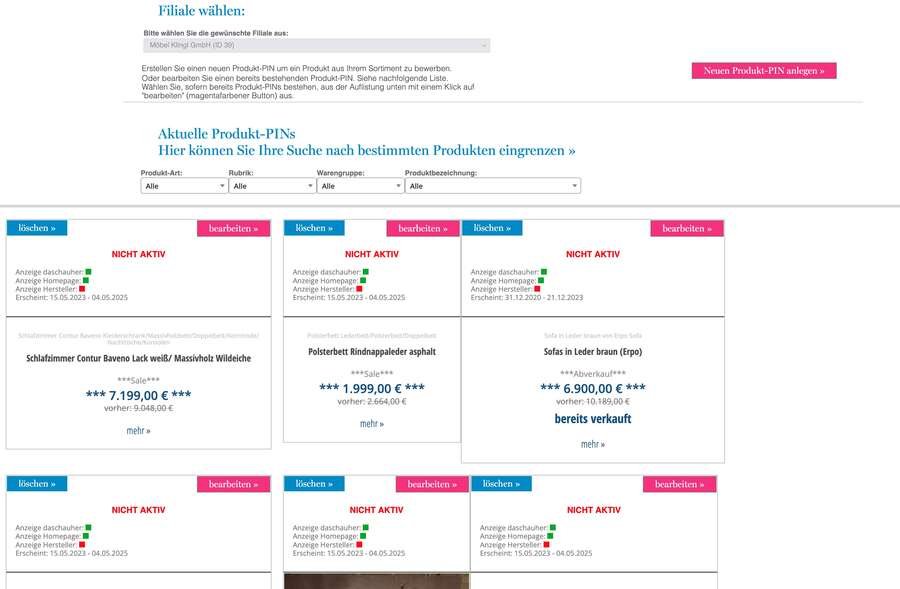Viewport: 900px width, 589px height.
Task: Click red Anzeige Hersteller indicator on Sofas card
Action: (537, 289)
